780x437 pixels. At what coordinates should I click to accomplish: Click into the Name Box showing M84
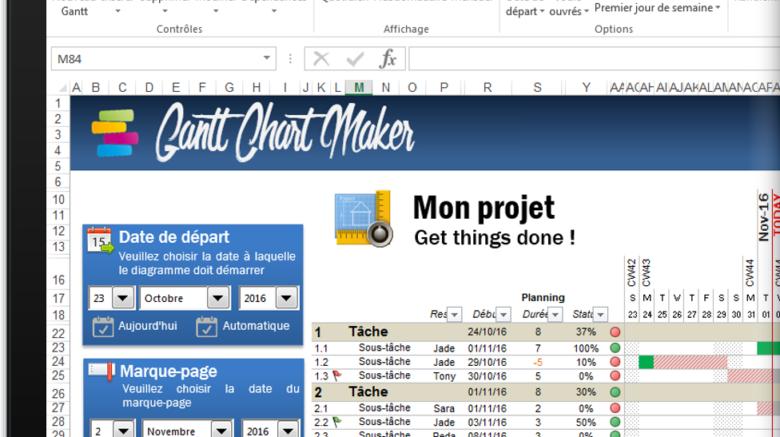pos(150,59)
